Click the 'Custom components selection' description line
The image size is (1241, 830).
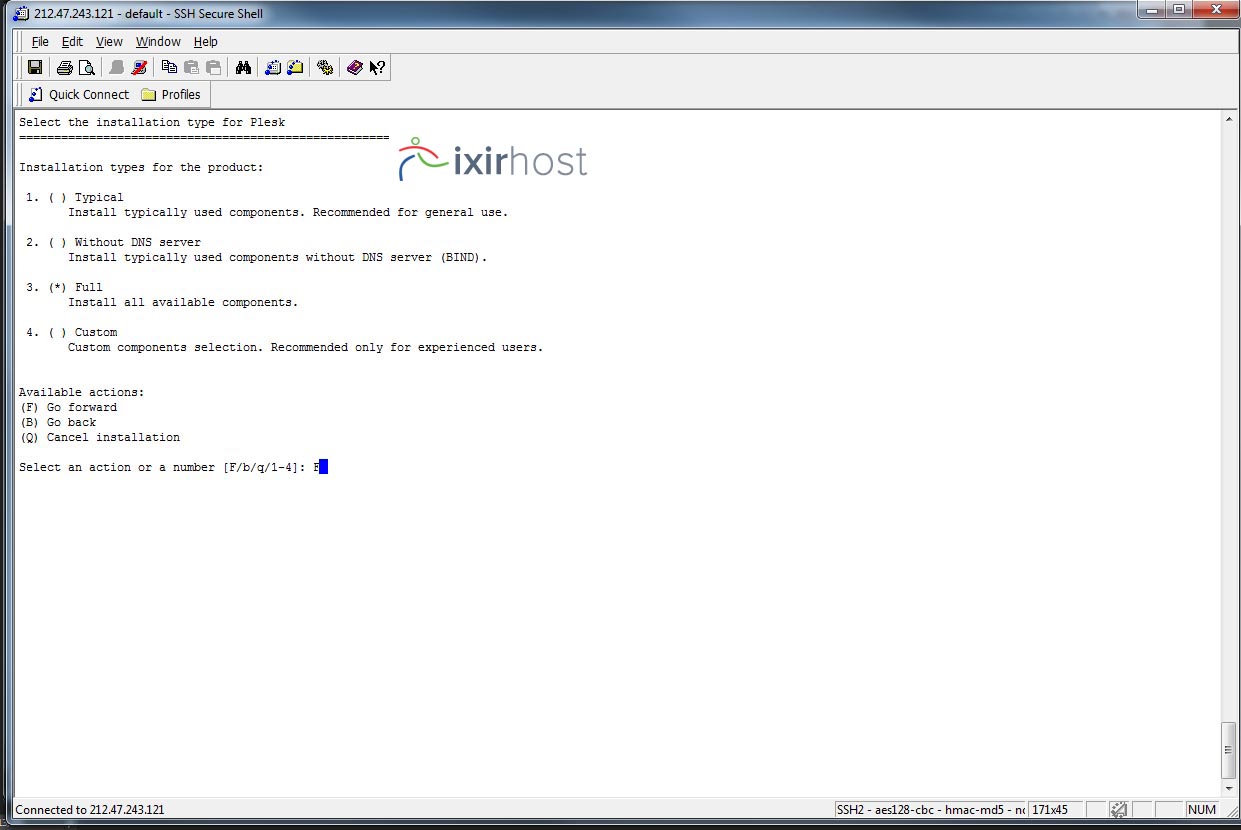(306, 347)
